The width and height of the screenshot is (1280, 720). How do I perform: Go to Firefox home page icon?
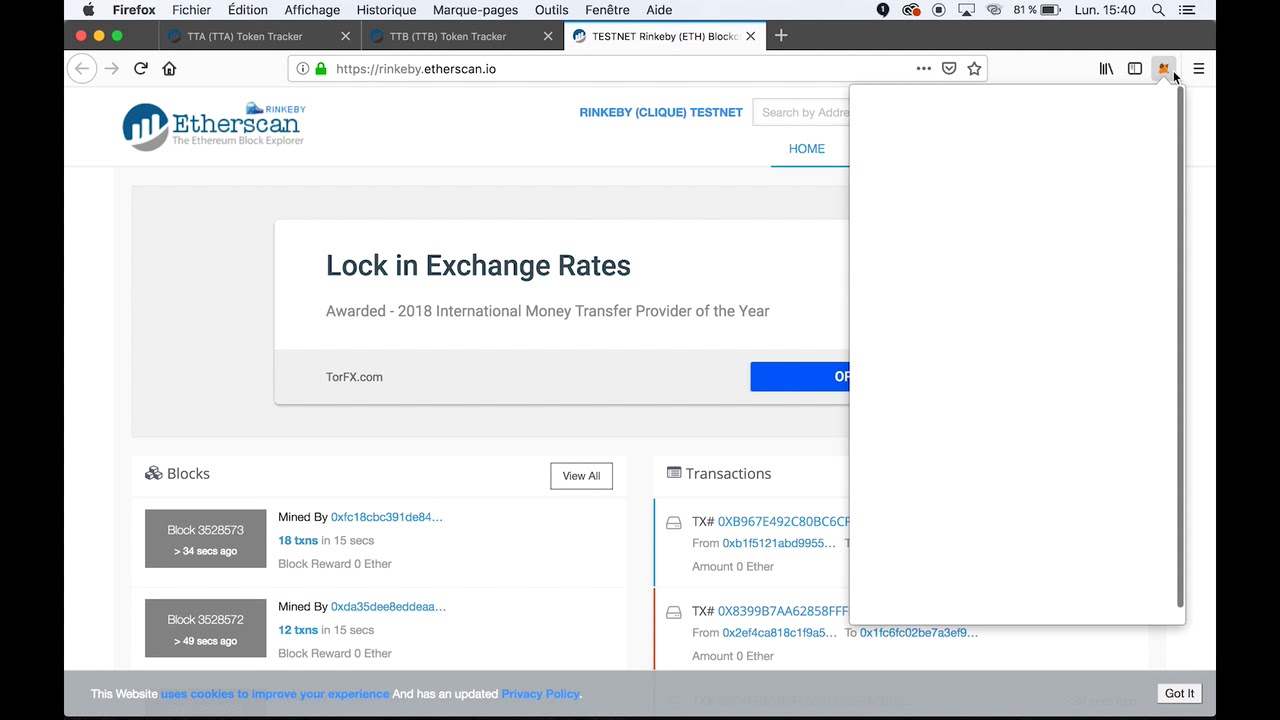point(169,69)
